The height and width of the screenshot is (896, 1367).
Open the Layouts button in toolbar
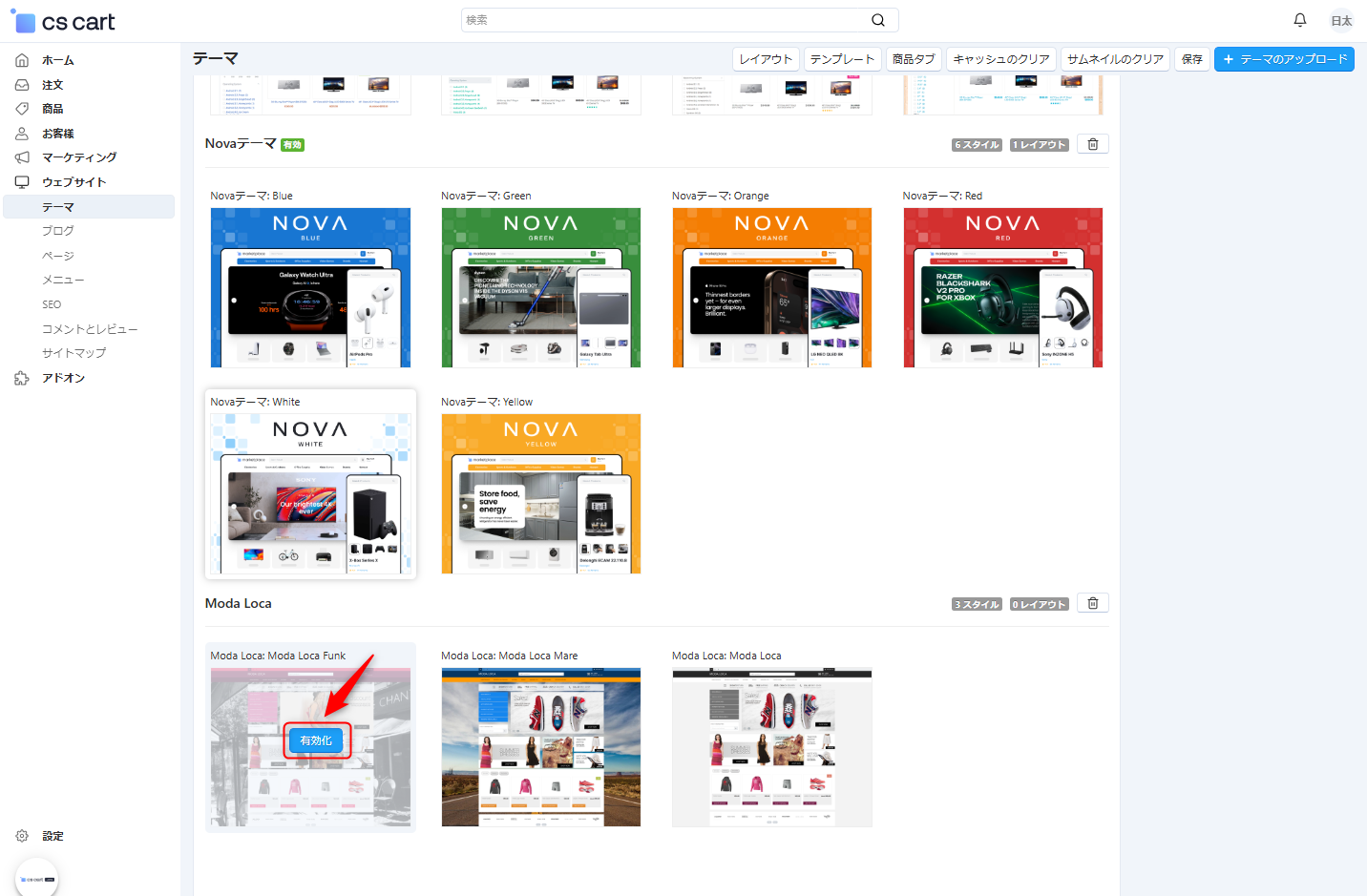pos(766,59)
